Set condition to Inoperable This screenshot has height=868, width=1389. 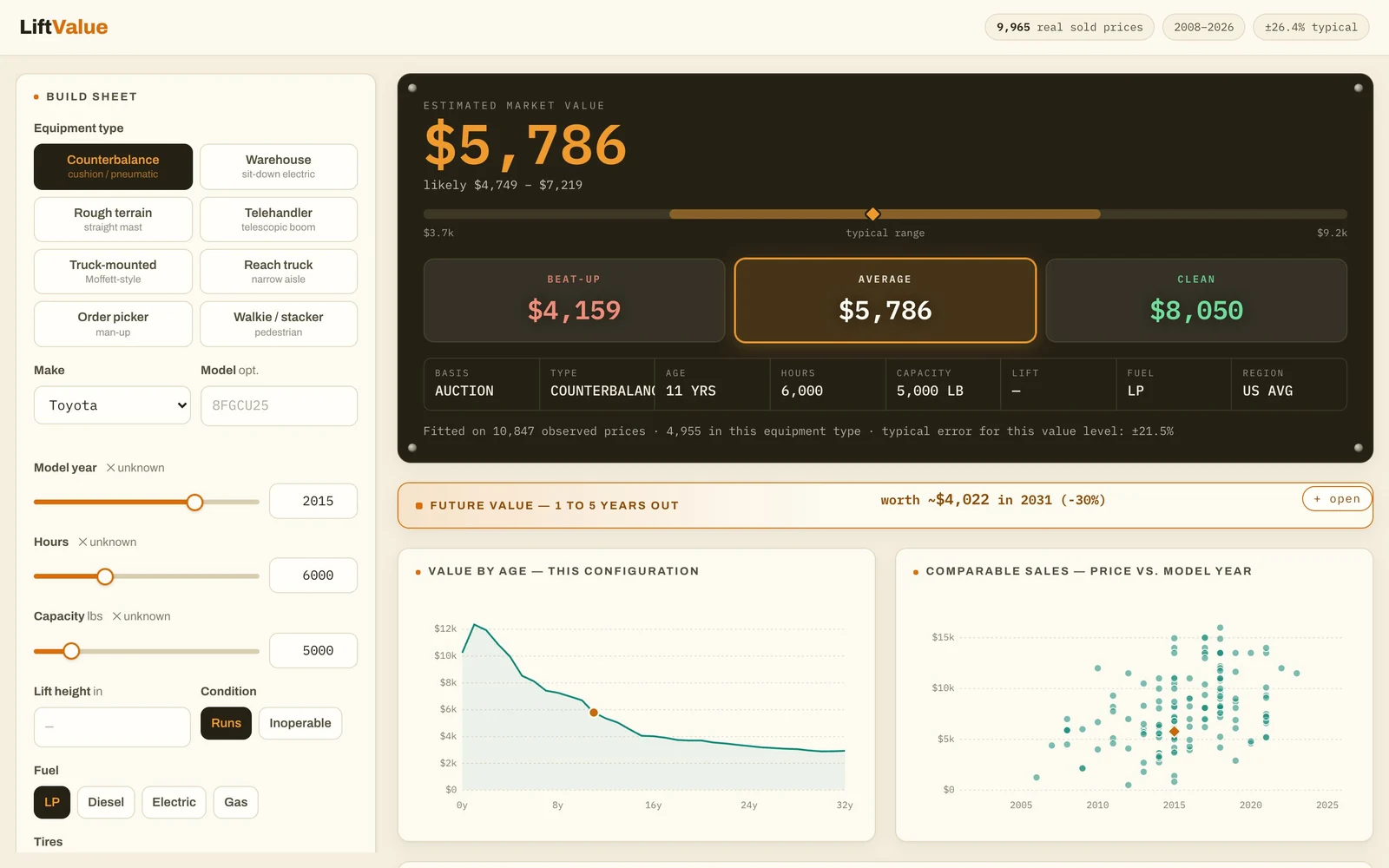(x=300, y=723)
